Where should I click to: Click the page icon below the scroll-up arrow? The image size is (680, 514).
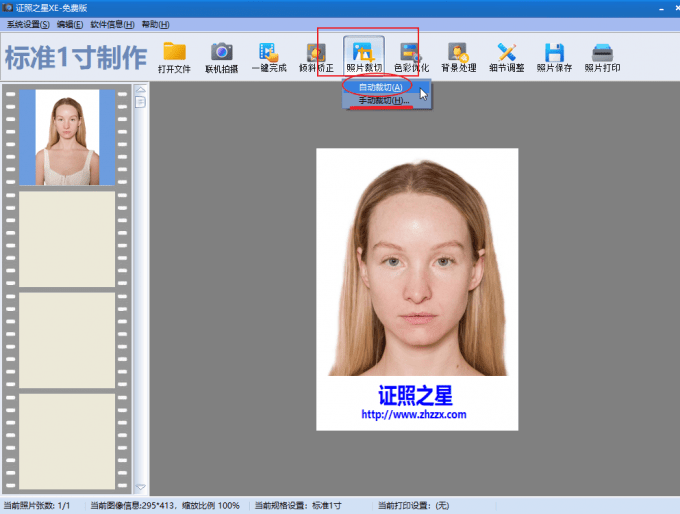click(141, 102)
